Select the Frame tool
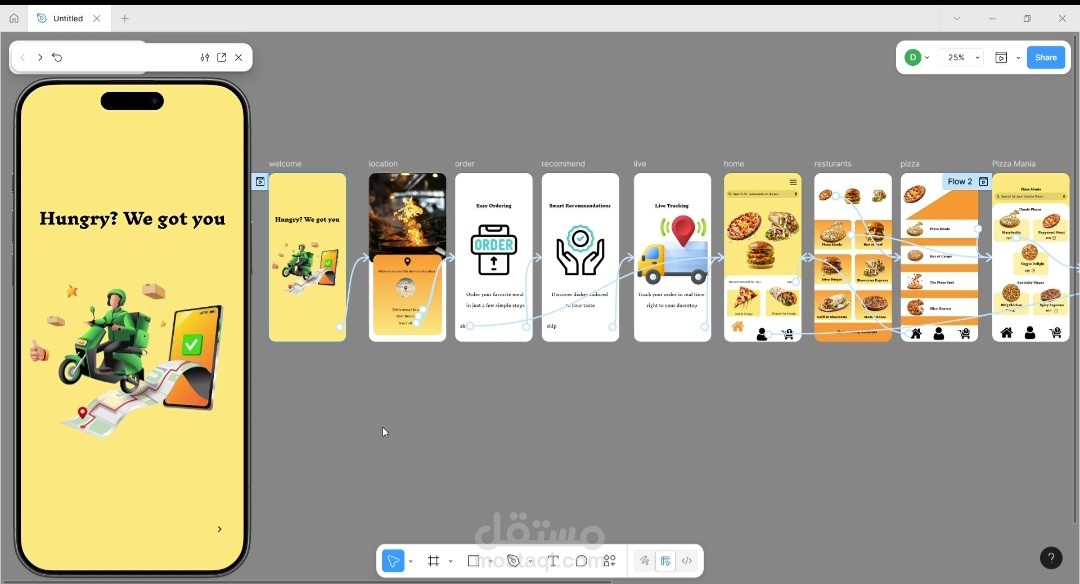Image resolution: width=1080 pixels, height=584 pixels. tap(433, 561)
